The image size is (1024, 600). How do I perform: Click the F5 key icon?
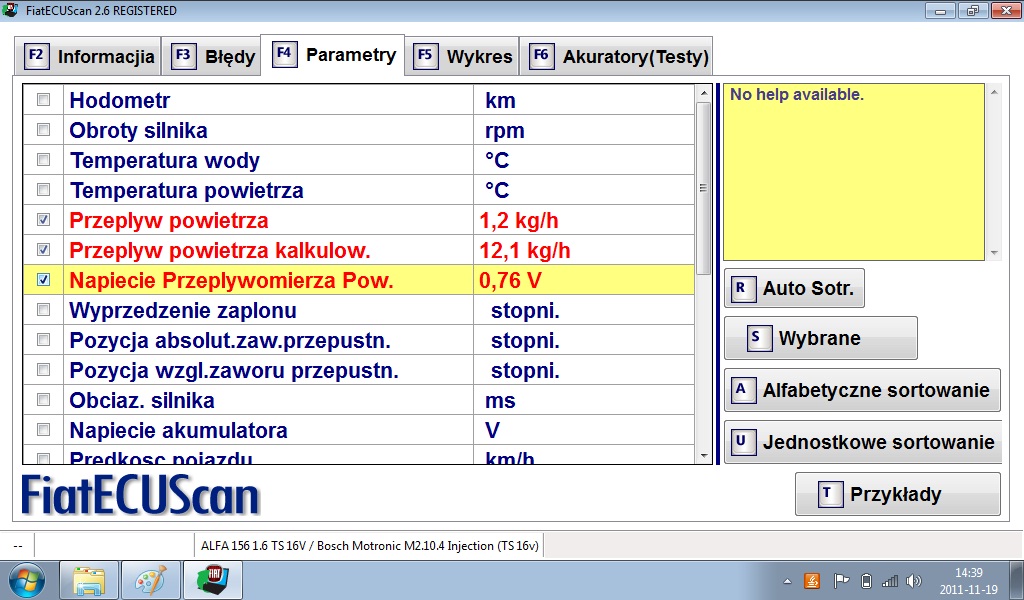[x=425, y=55]
